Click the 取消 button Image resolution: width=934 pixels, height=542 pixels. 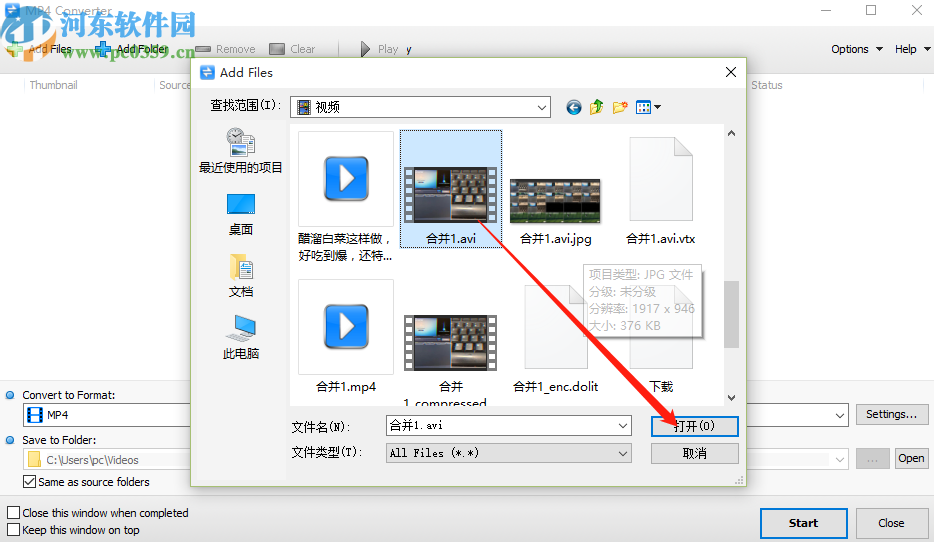(x=695, y=454)
